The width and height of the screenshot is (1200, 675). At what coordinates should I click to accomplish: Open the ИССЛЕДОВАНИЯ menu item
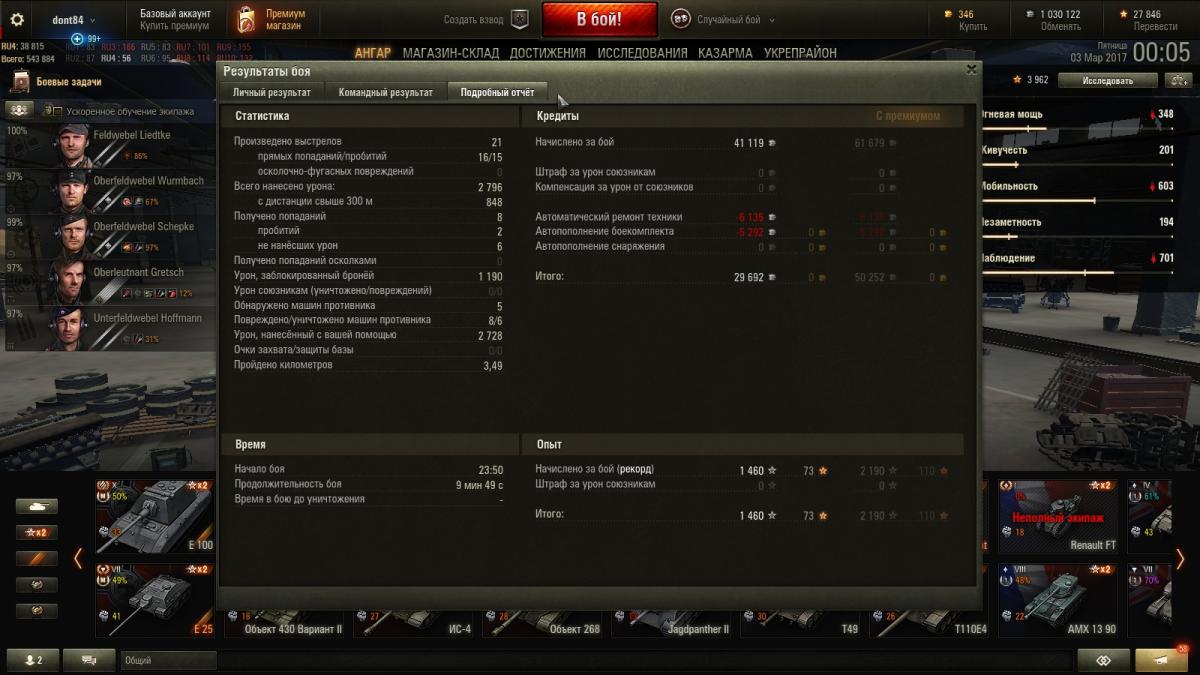(640, 53)
